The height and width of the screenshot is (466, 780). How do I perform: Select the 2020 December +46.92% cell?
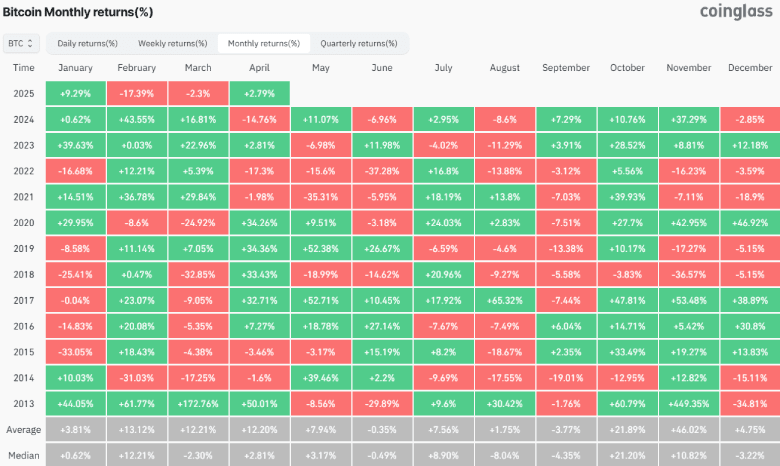coord(750,223)
